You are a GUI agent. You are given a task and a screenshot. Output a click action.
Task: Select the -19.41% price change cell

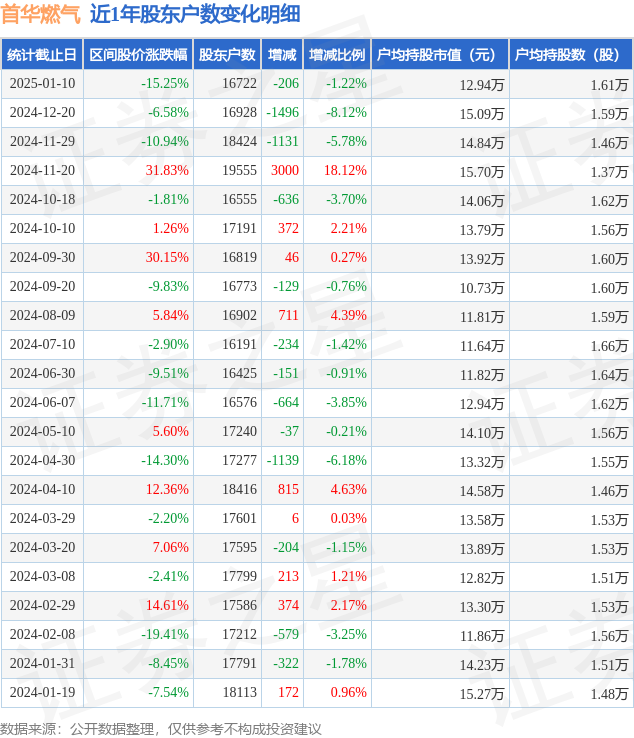pos(165,635)
